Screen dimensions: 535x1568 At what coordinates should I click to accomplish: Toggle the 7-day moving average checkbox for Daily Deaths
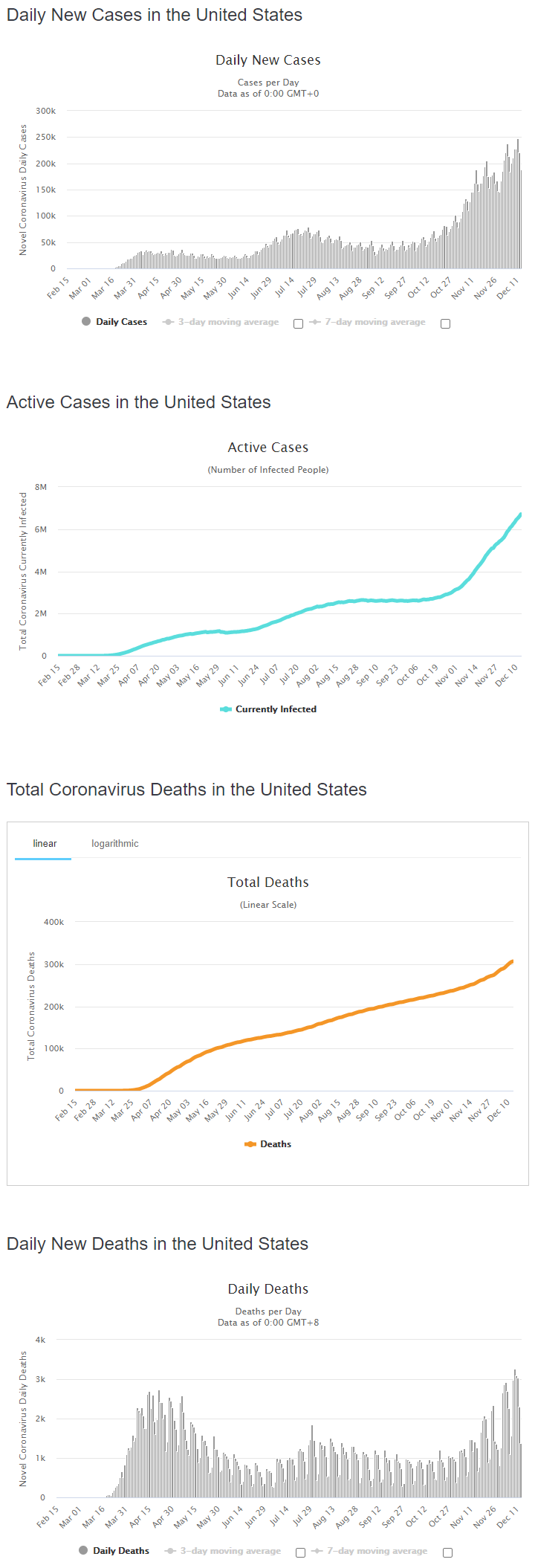[x=447, y=1552]
